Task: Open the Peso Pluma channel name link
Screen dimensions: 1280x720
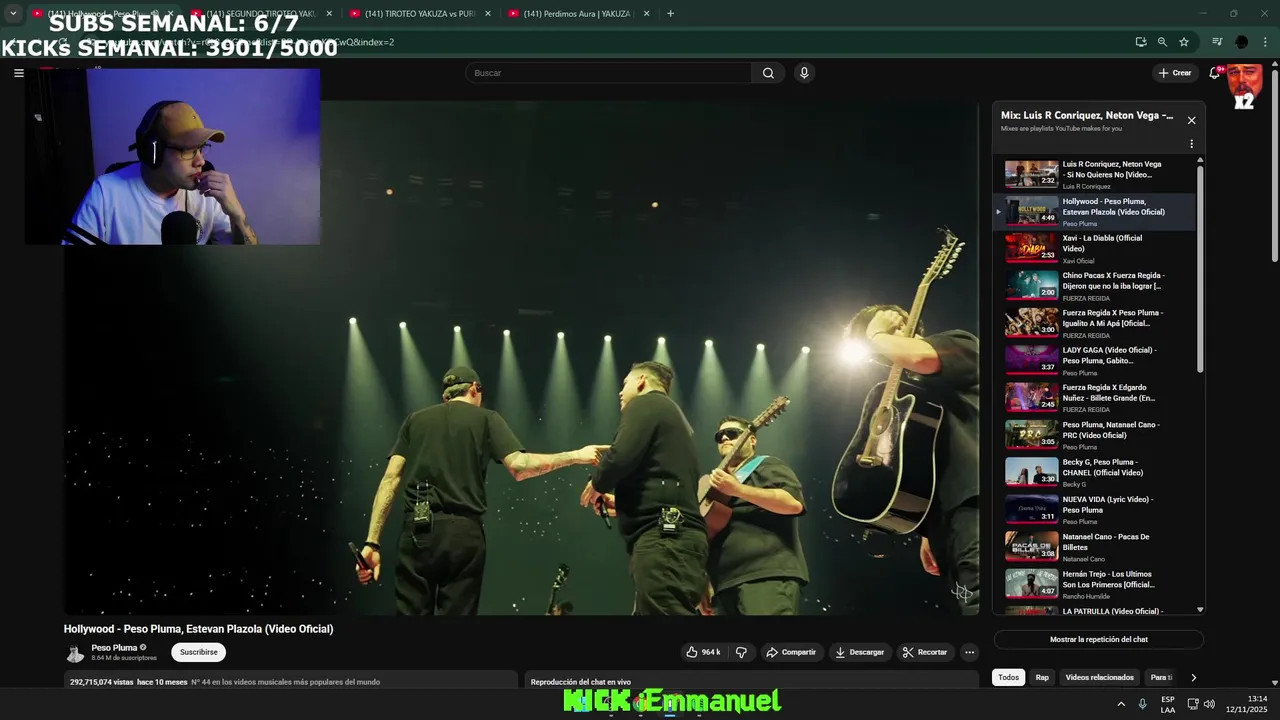Action: pos(114,648)
